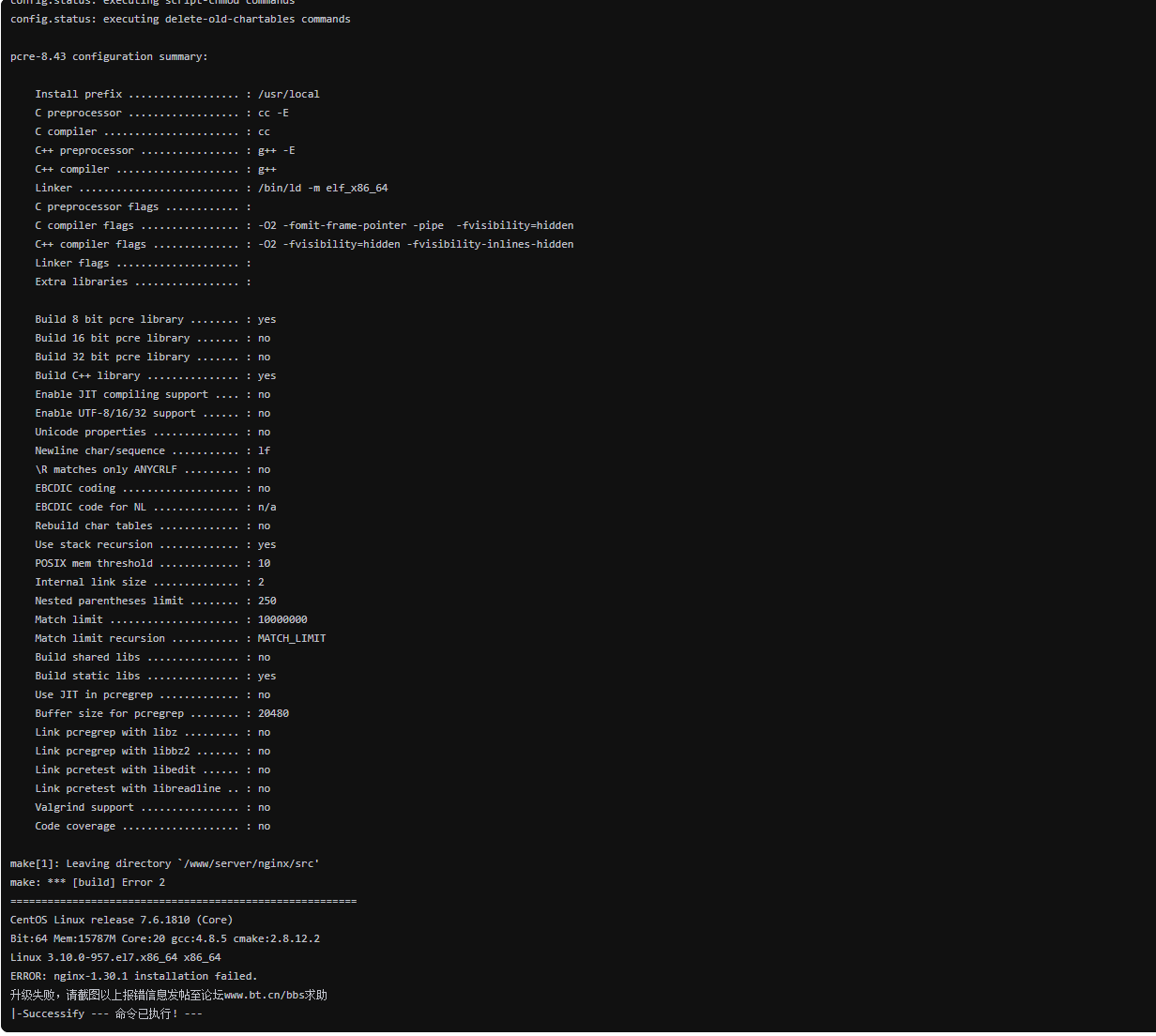Screen dimensions: 1156x1036
Task: Click the 'CentOS Linux release 7.6.1810' line
Action: 121,920
